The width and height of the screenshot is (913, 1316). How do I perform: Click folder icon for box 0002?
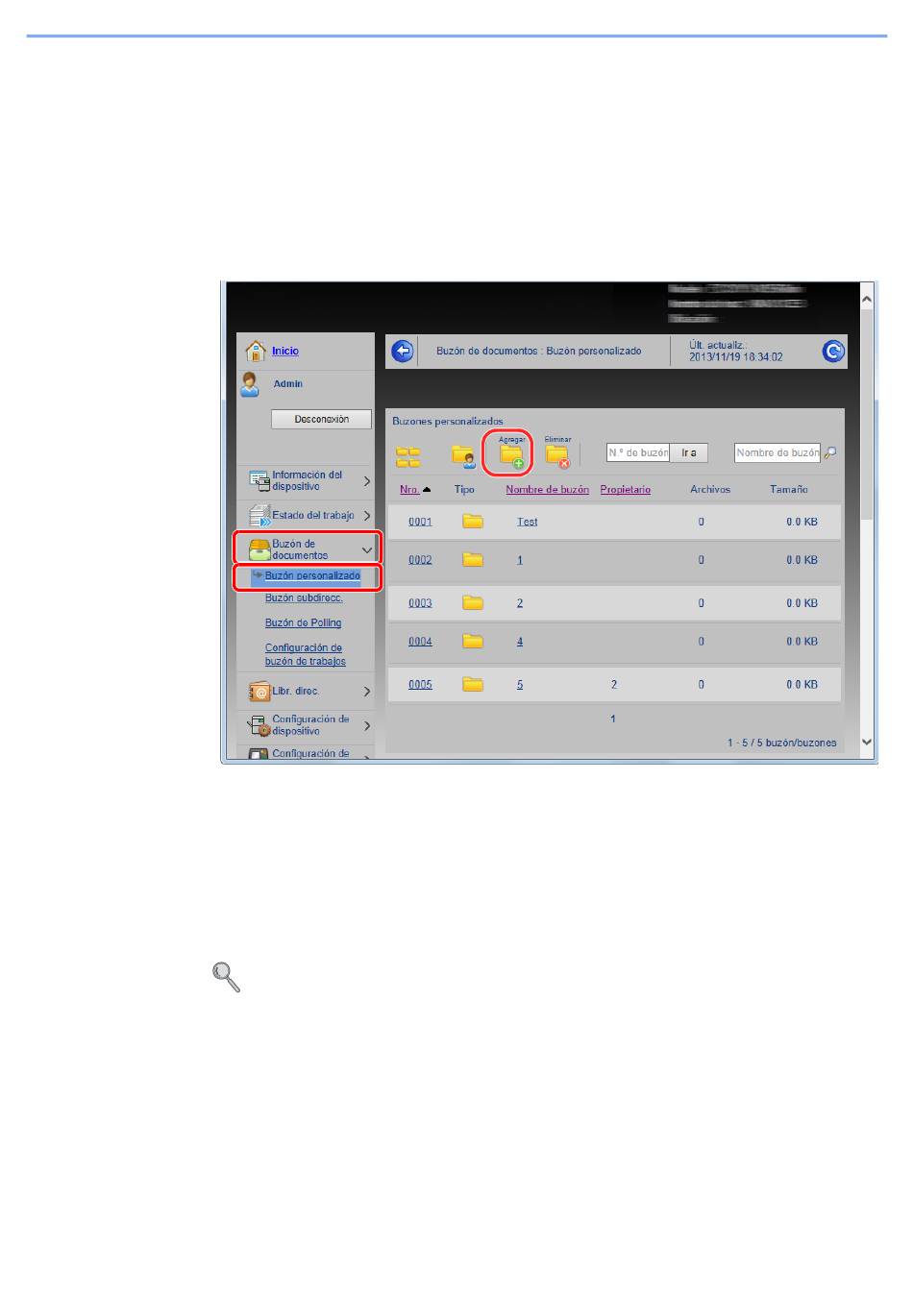click(472, 560)
